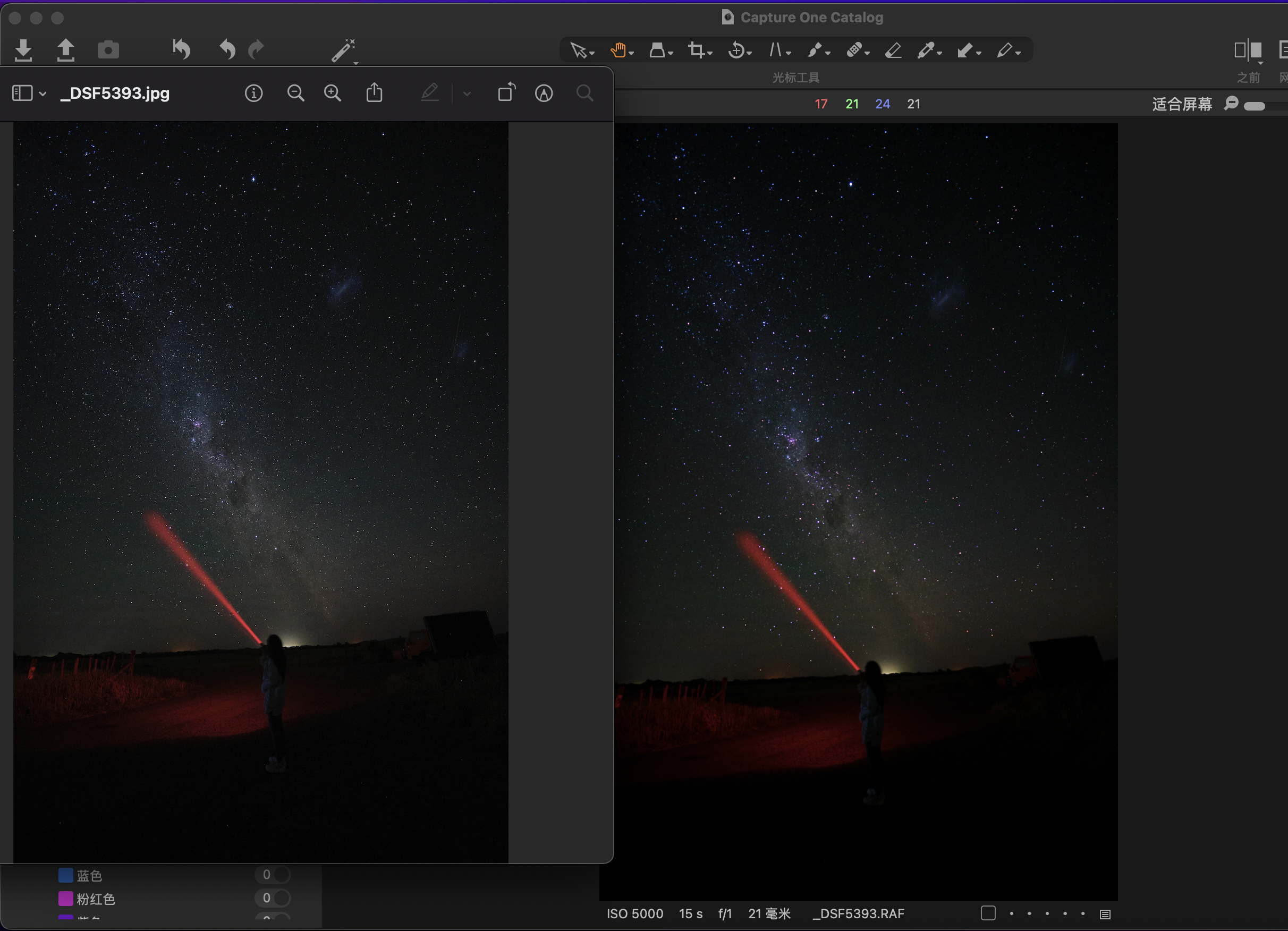
Task: Open the Loupe tool dropdown arrow
Action: click(671, 53)
